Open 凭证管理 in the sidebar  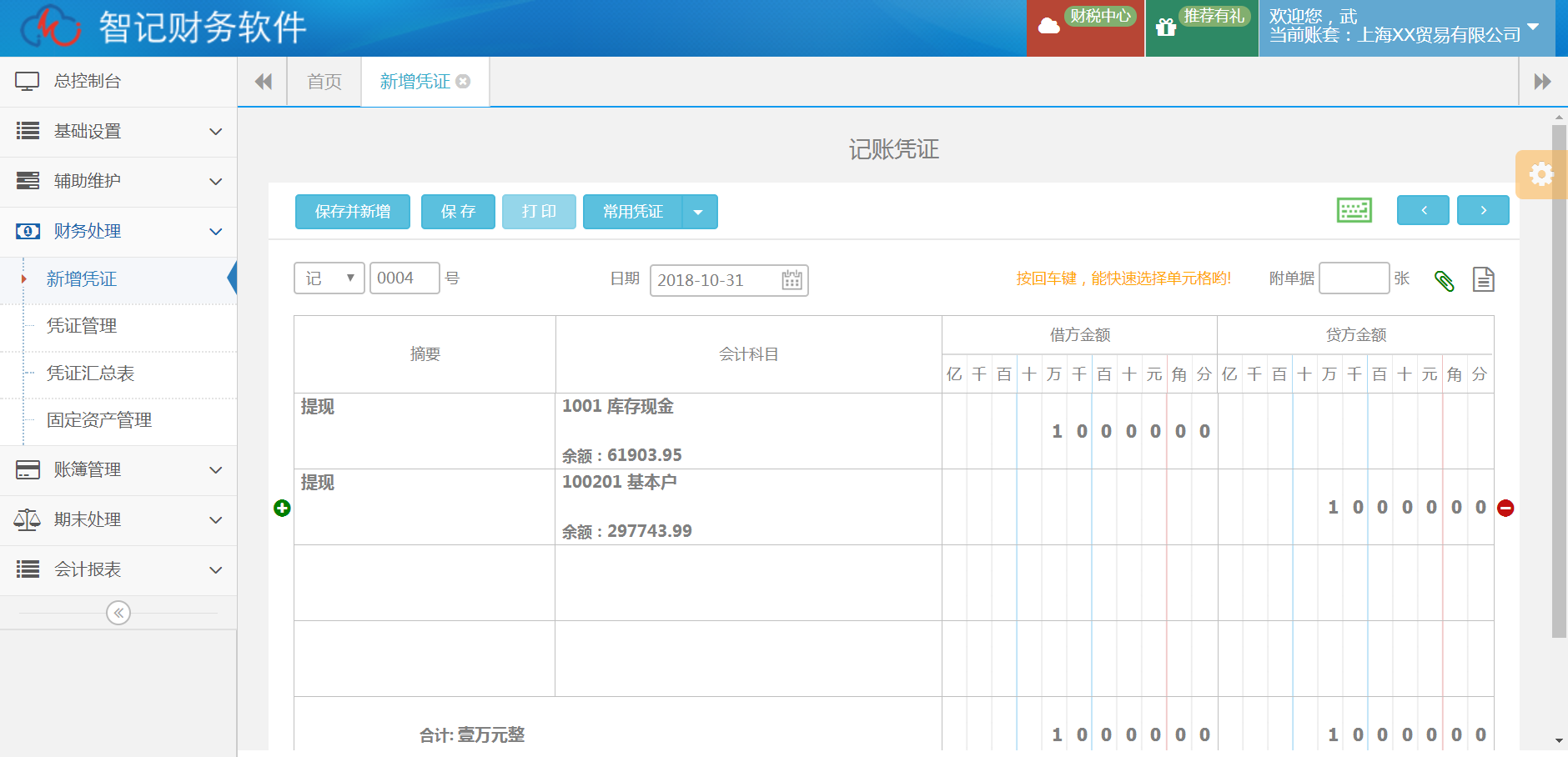coord(82,326)
